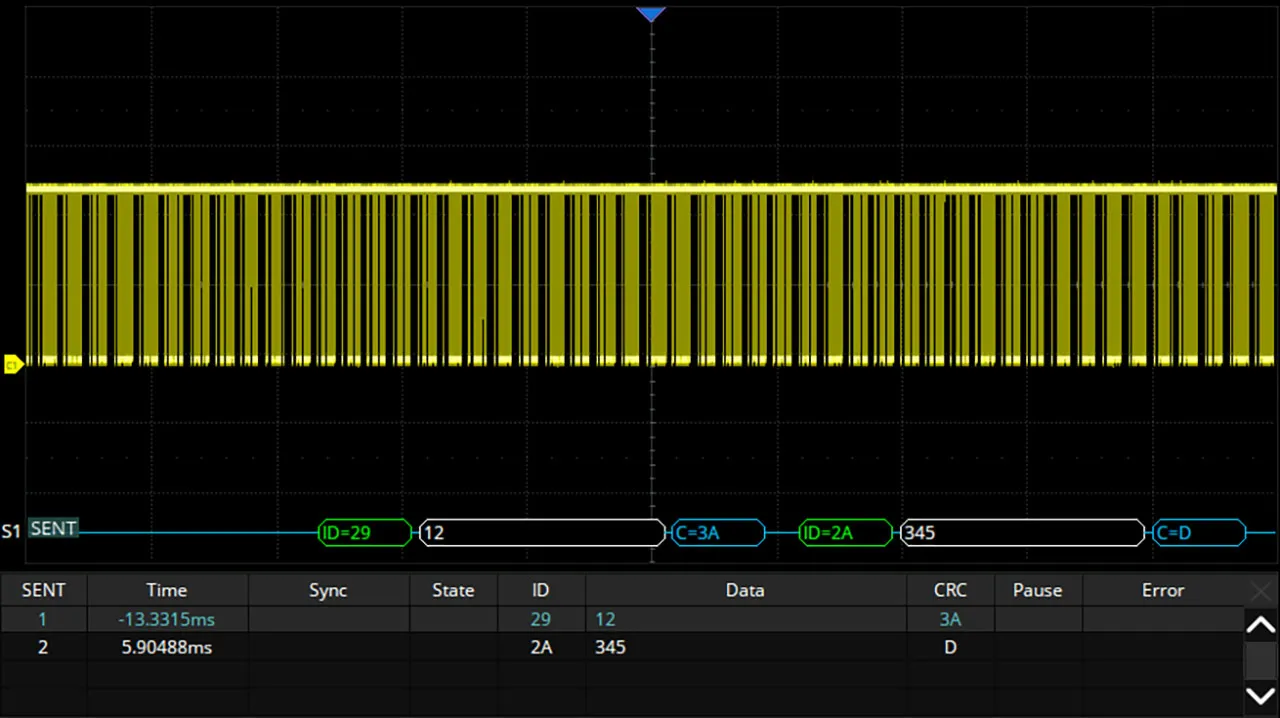Click the blue trigger position marker
Screen dimensions: 1280x718
(651, 14)
